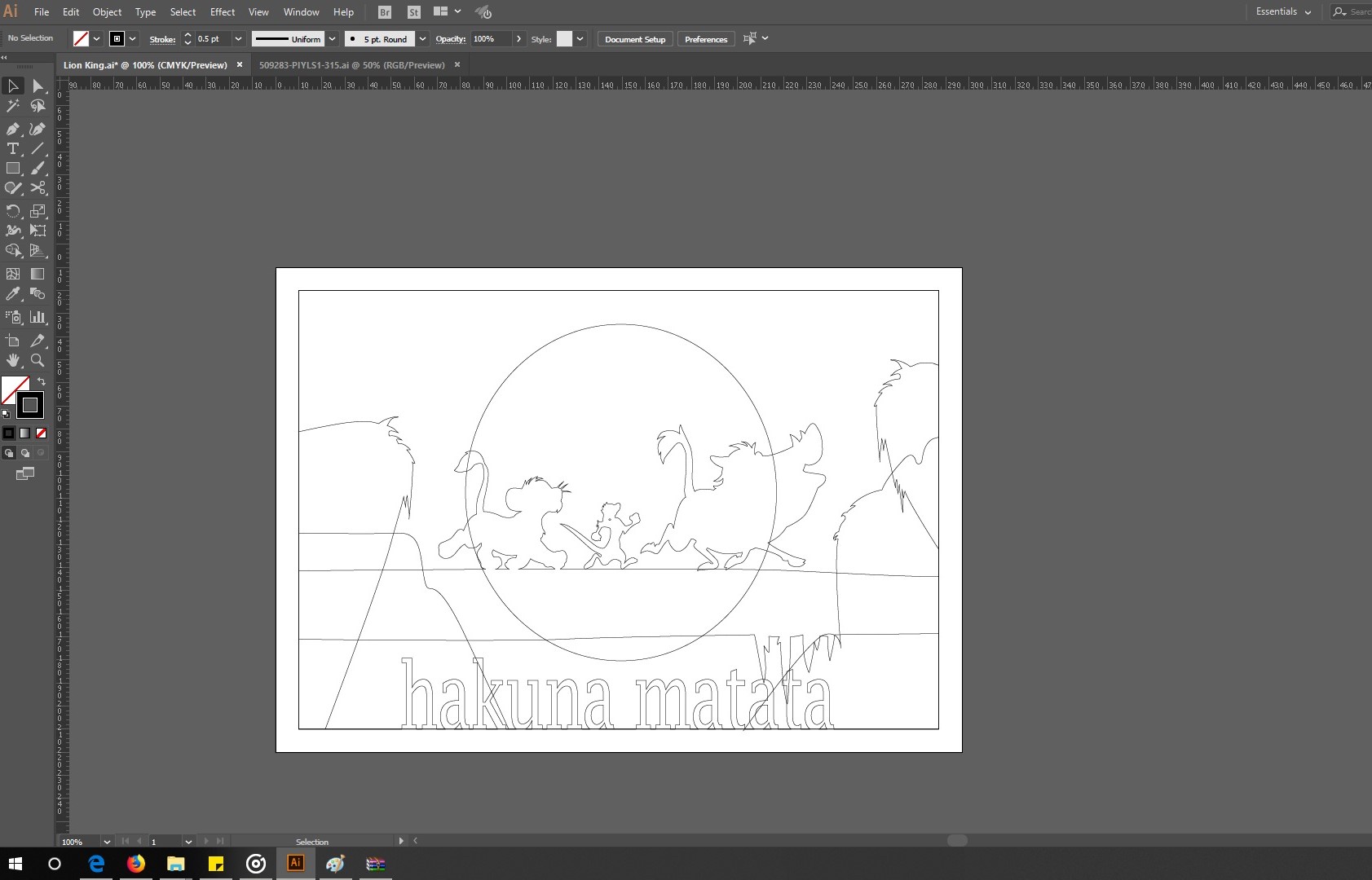This screenshot has height=880, width=1372.
Task: Choose the Scissors tool
Action: pyautogui.click(x=37, y=187)
